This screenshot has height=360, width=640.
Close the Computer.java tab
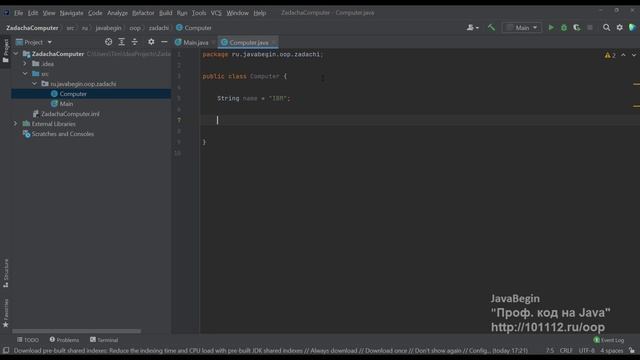coord(273,42)
